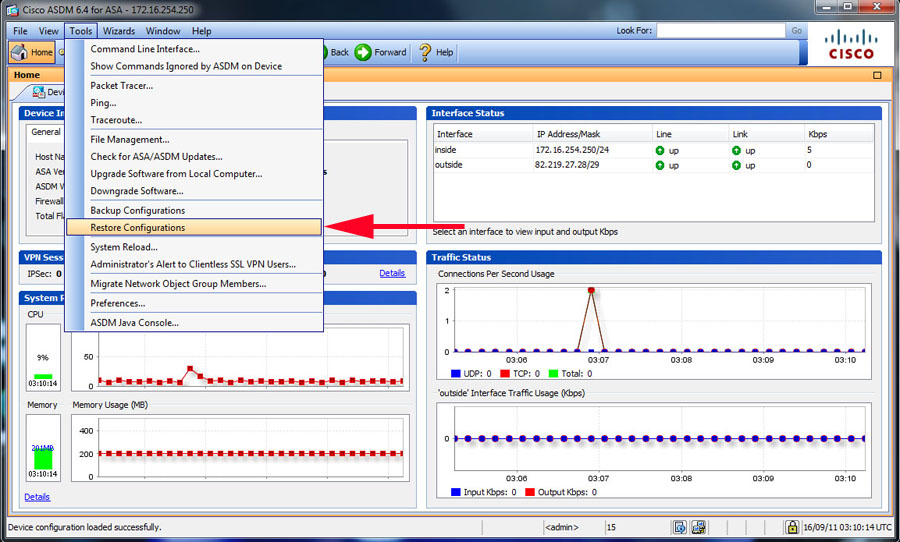This screenshot has width=900, height=542.
Task: Open ASDM Java Console entry
Action: coord(194,323)
